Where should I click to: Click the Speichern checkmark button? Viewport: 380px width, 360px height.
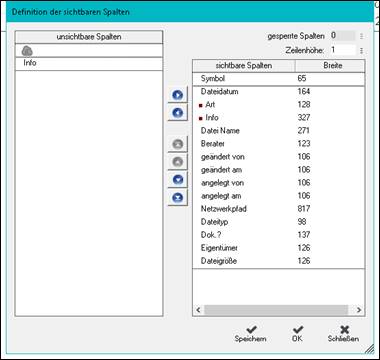click(251, 334)
